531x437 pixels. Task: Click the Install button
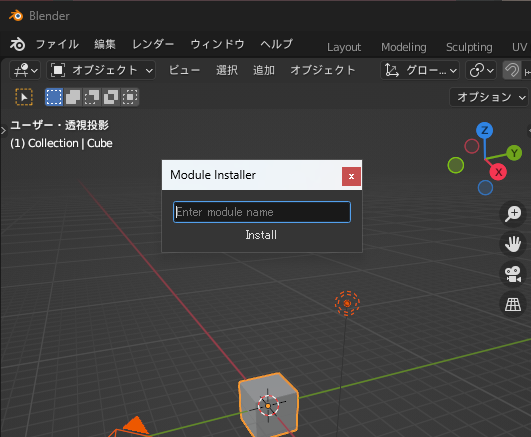(261, 235)
